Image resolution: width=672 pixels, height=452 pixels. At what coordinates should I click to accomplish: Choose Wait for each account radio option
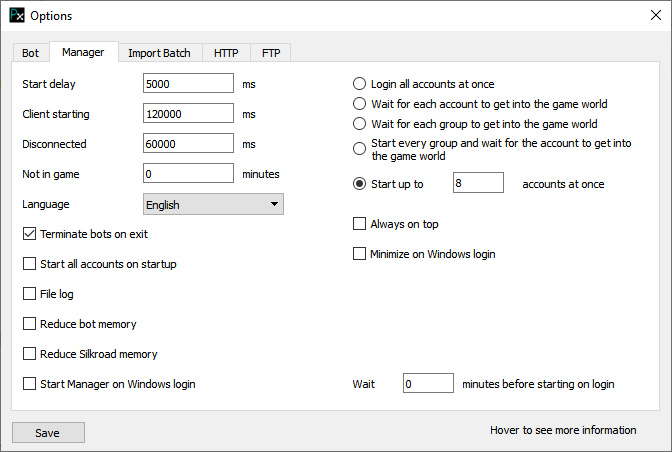[x=360, y=104]
